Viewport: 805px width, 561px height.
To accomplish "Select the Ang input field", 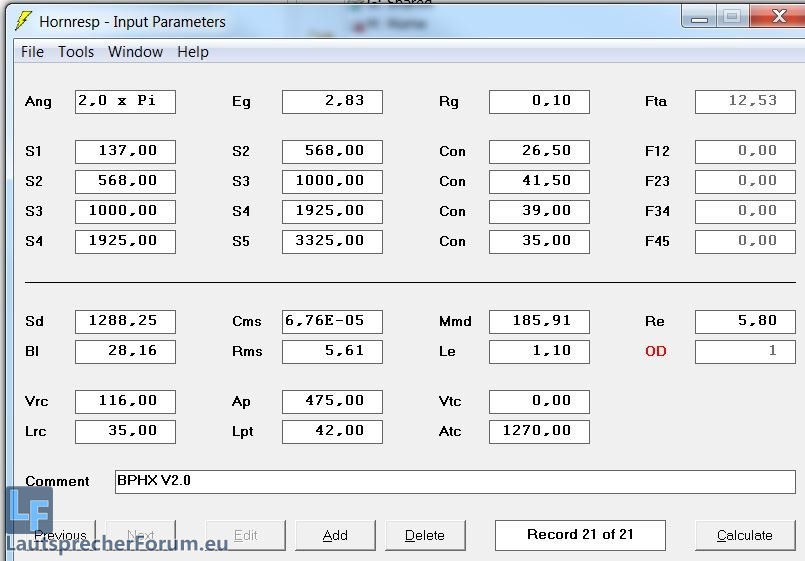I will click(125, 101).
